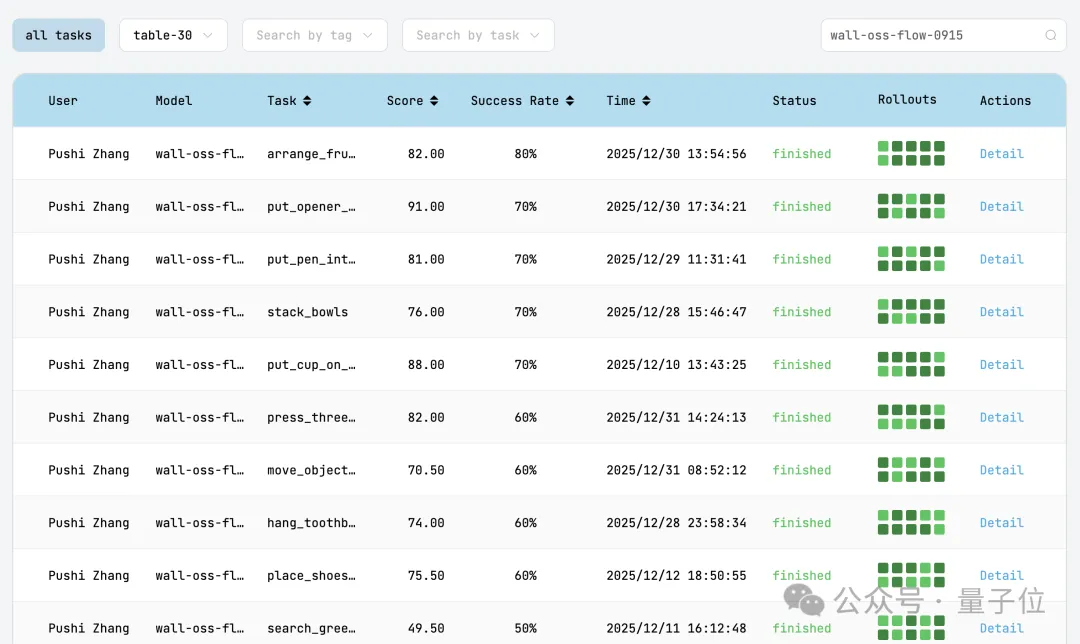Image resolution: width=1080 pixels, height=644 pixels.
Task: Click rollout squares for stack_bowls row
Action: coord(911,311)
